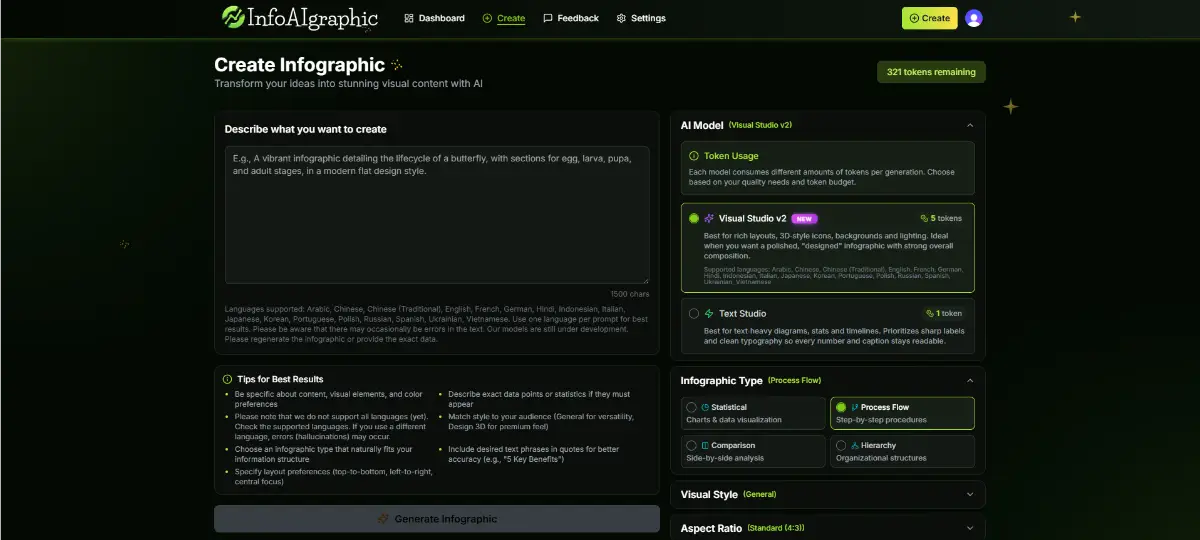Select the Statistical infographic type radio
The image size is (1200, 540).
pyautogui.click(x=691, y=408)
